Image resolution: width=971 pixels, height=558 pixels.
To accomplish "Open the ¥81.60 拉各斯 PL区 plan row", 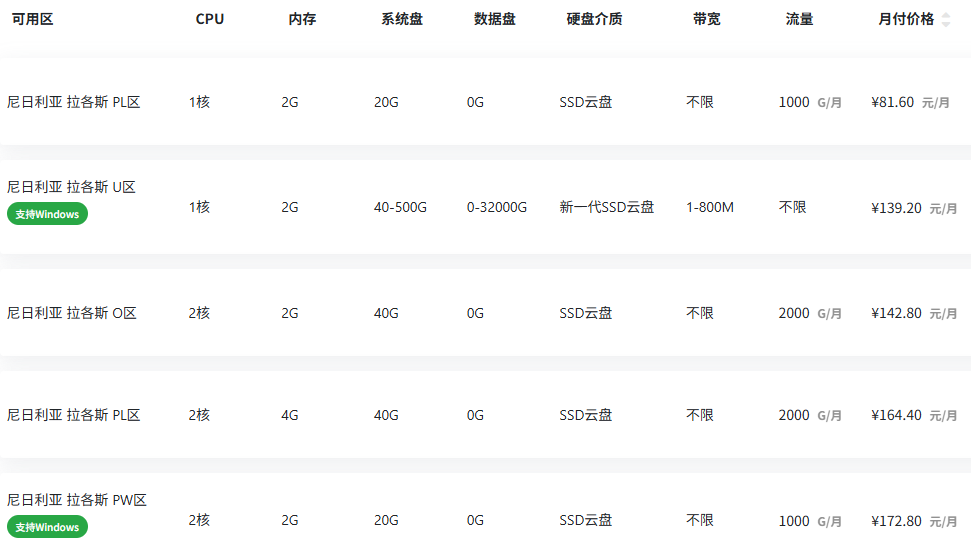I will tap(486, 102).
